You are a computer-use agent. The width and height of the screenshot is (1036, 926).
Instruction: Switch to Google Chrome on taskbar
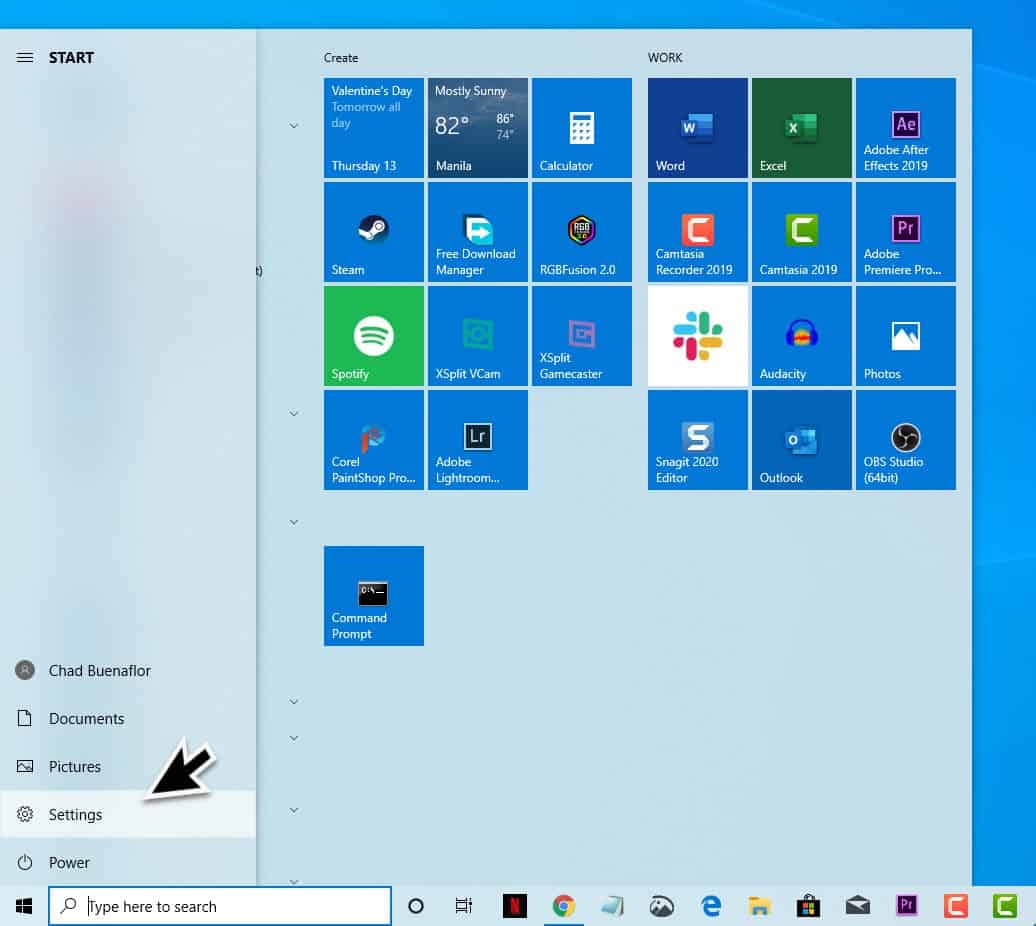pyautogui.click(x=564, y=906)
